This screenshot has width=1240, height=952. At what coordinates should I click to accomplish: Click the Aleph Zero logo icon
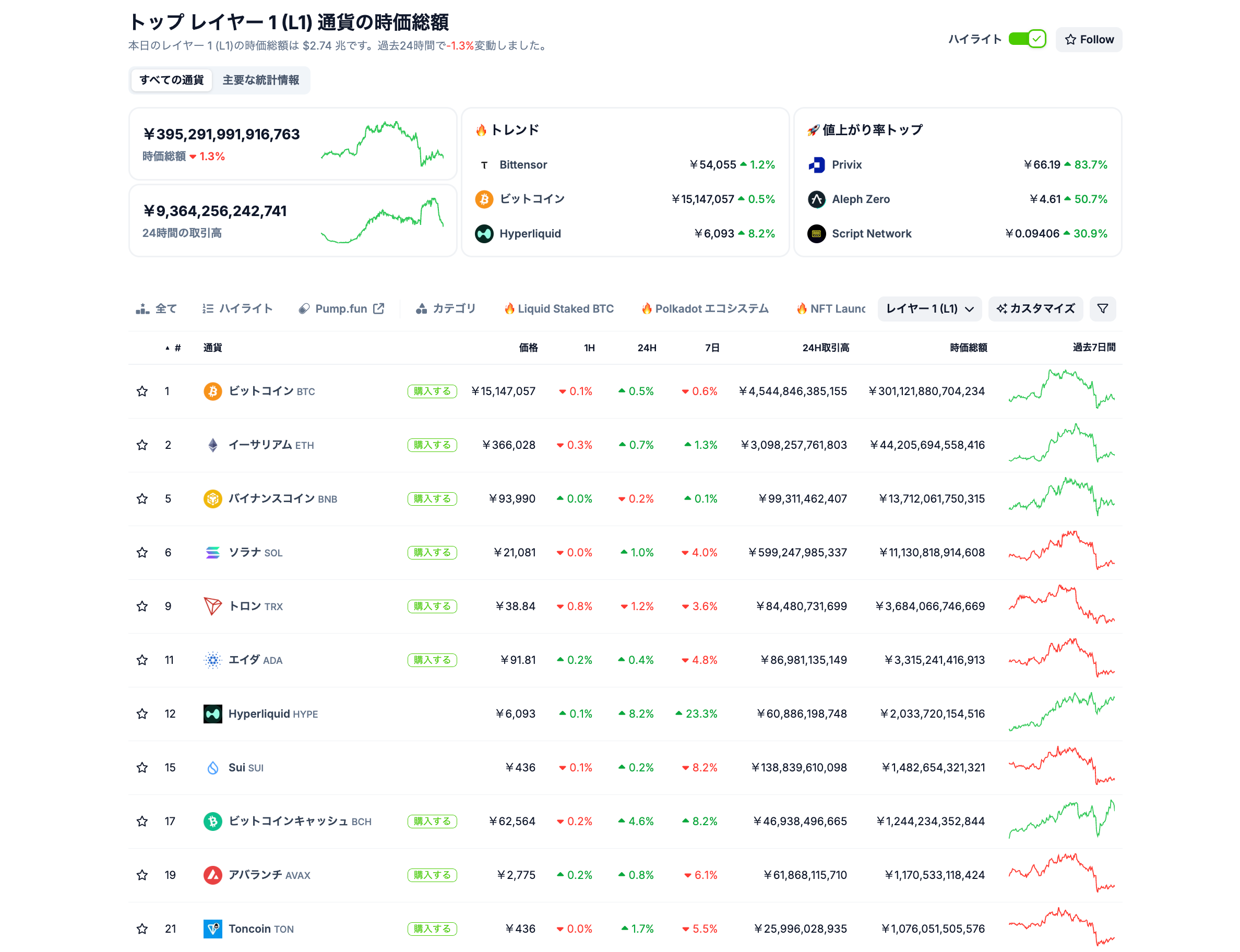(x=816, y=199)
